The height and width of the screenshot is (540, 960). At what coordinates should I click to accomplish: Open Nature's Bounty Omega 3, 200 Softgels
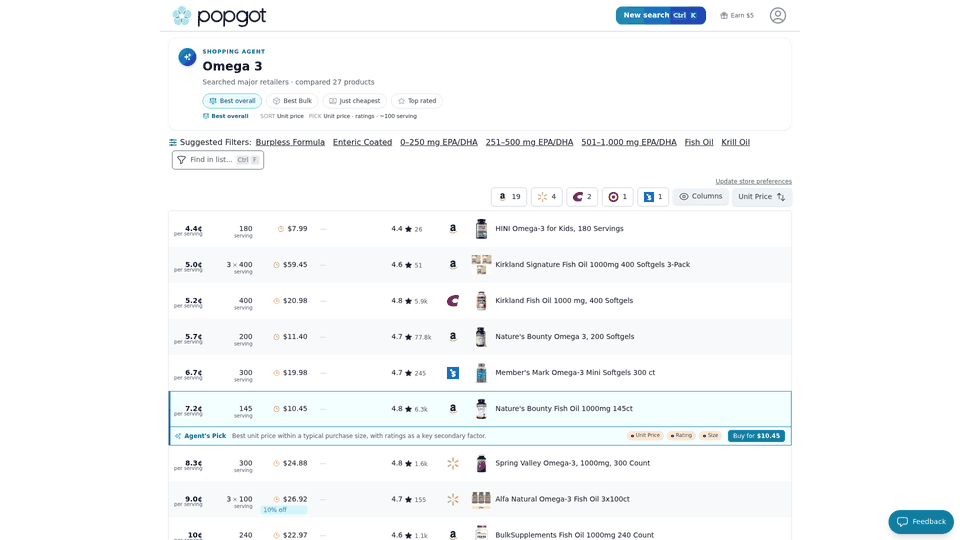tap(564, 337)
